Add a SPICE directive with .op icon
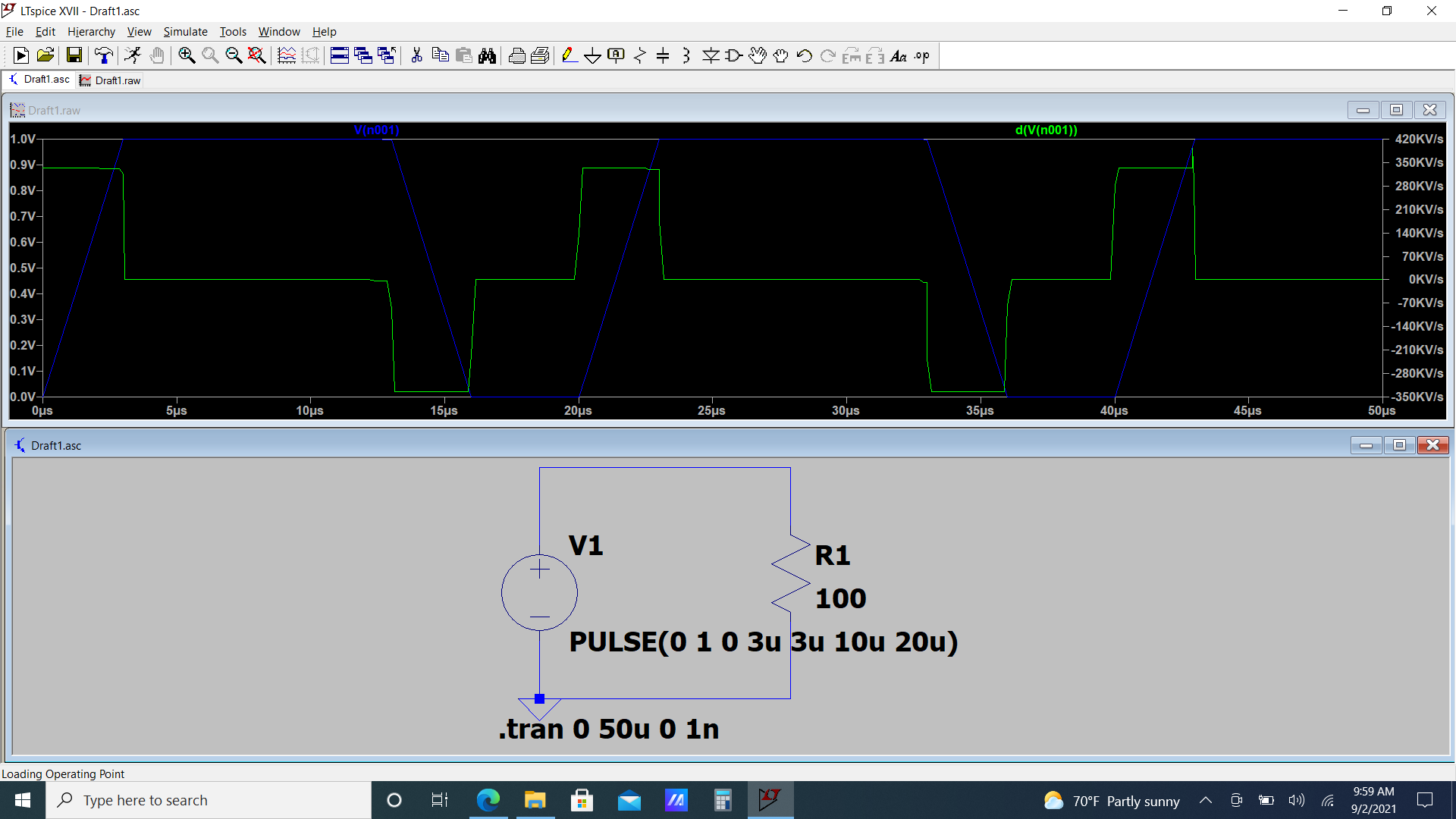The height and width of the screenshot is (819, 1456). (x=922, y=55)
